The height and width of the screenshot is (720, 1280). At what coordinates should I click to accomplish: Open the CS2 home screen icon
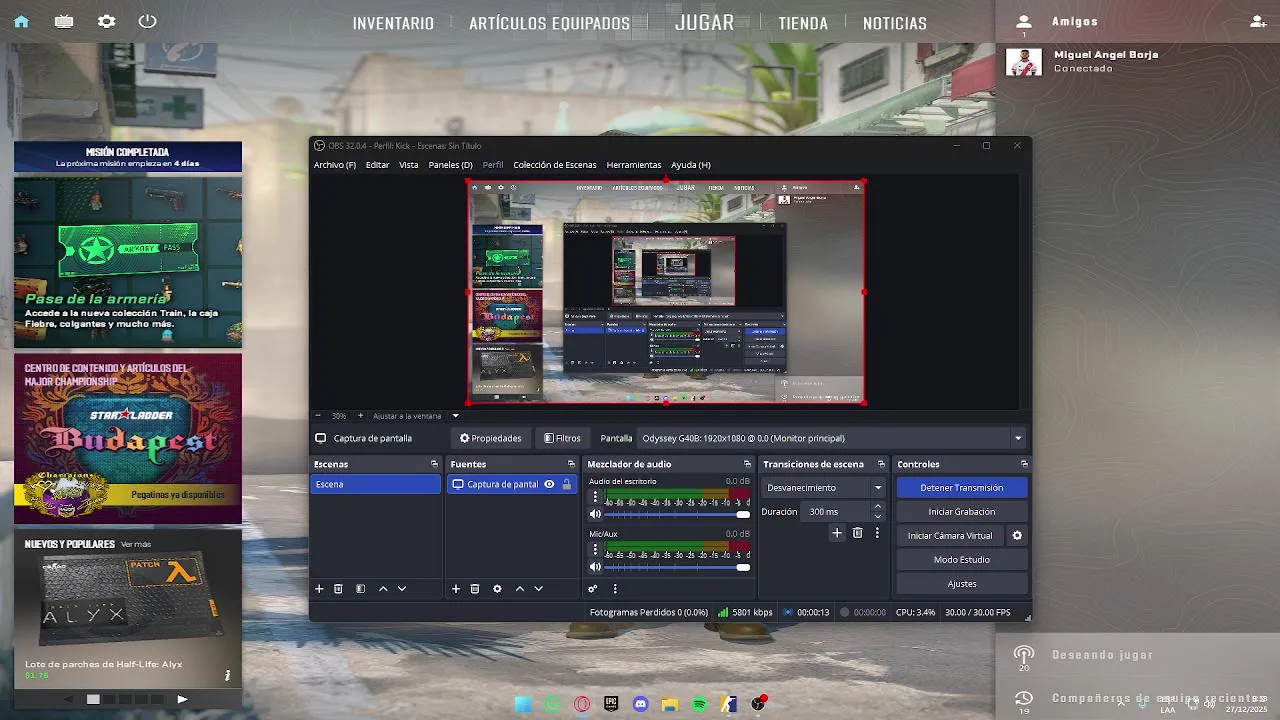point(21,21)
